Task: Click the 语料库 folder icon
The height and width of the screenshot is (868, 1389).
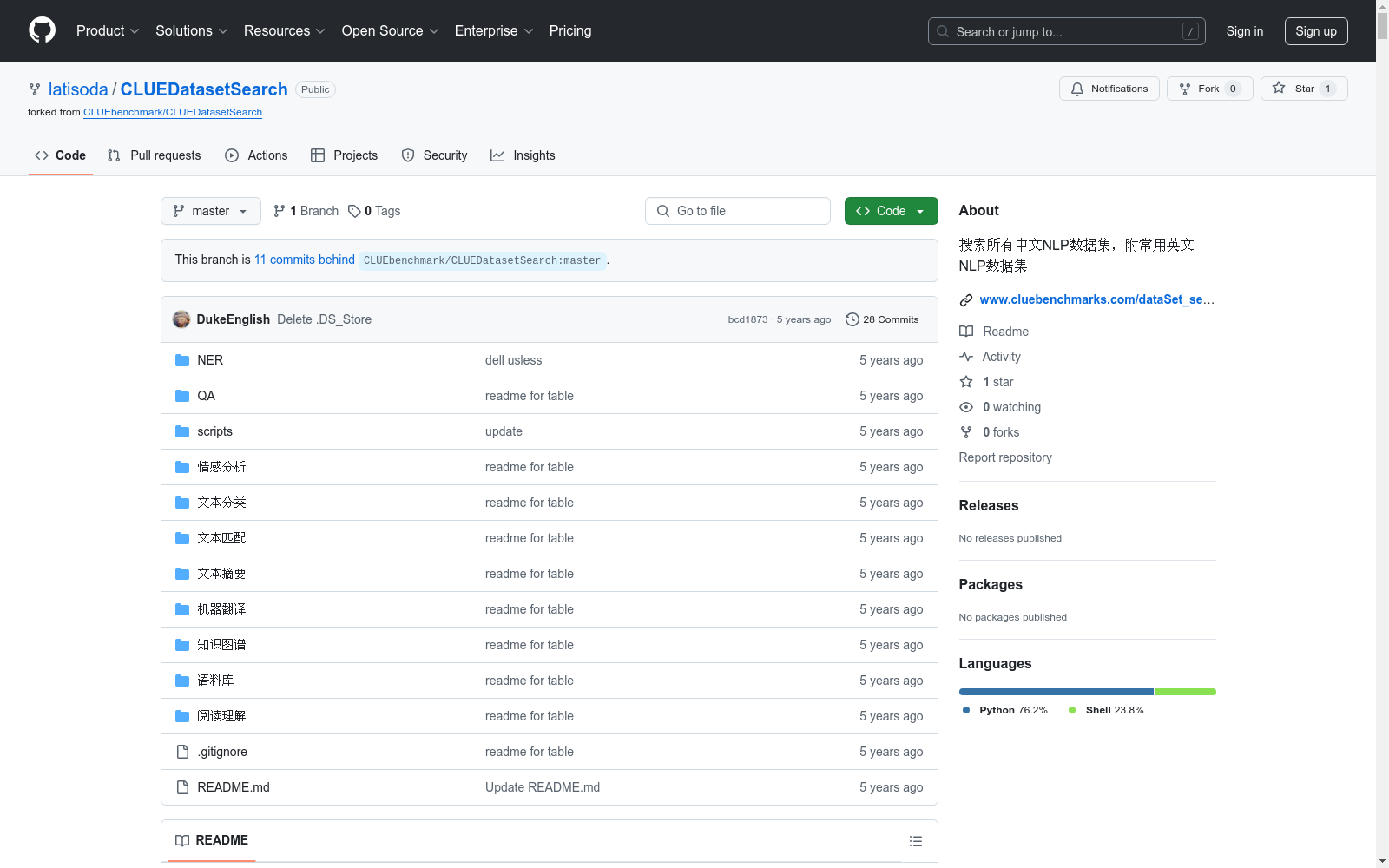Action: pos(182,681)
